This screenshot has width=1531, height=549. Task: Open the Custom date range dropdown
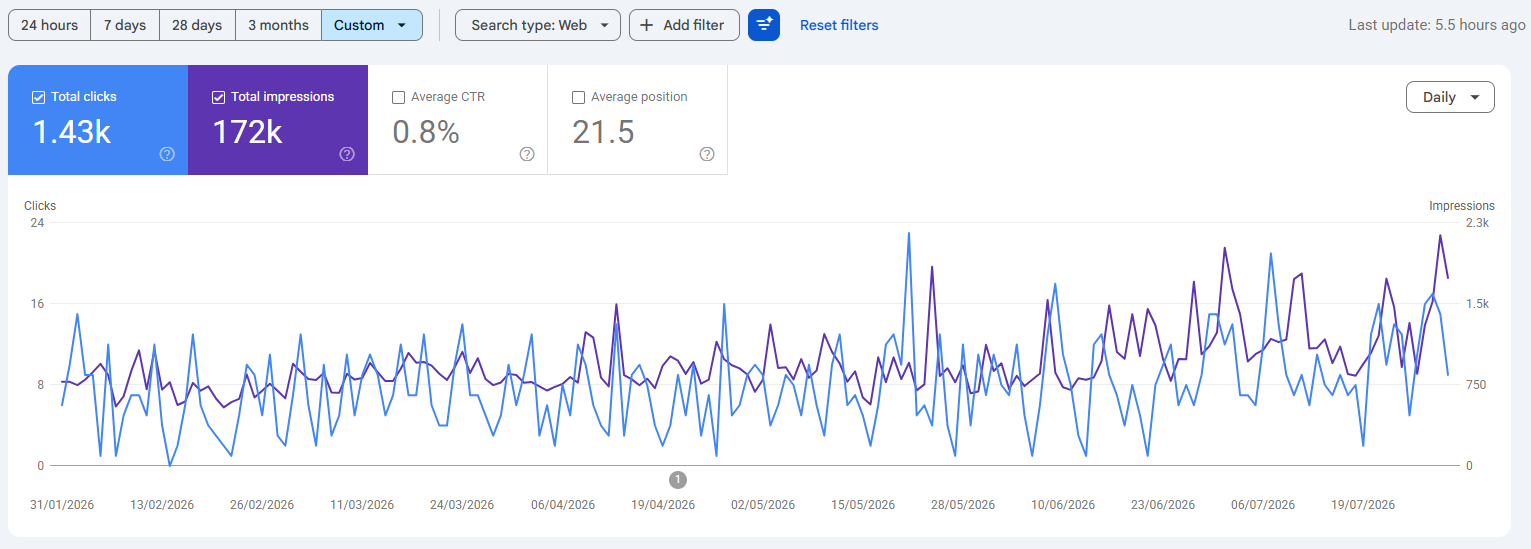coord(371,25)
